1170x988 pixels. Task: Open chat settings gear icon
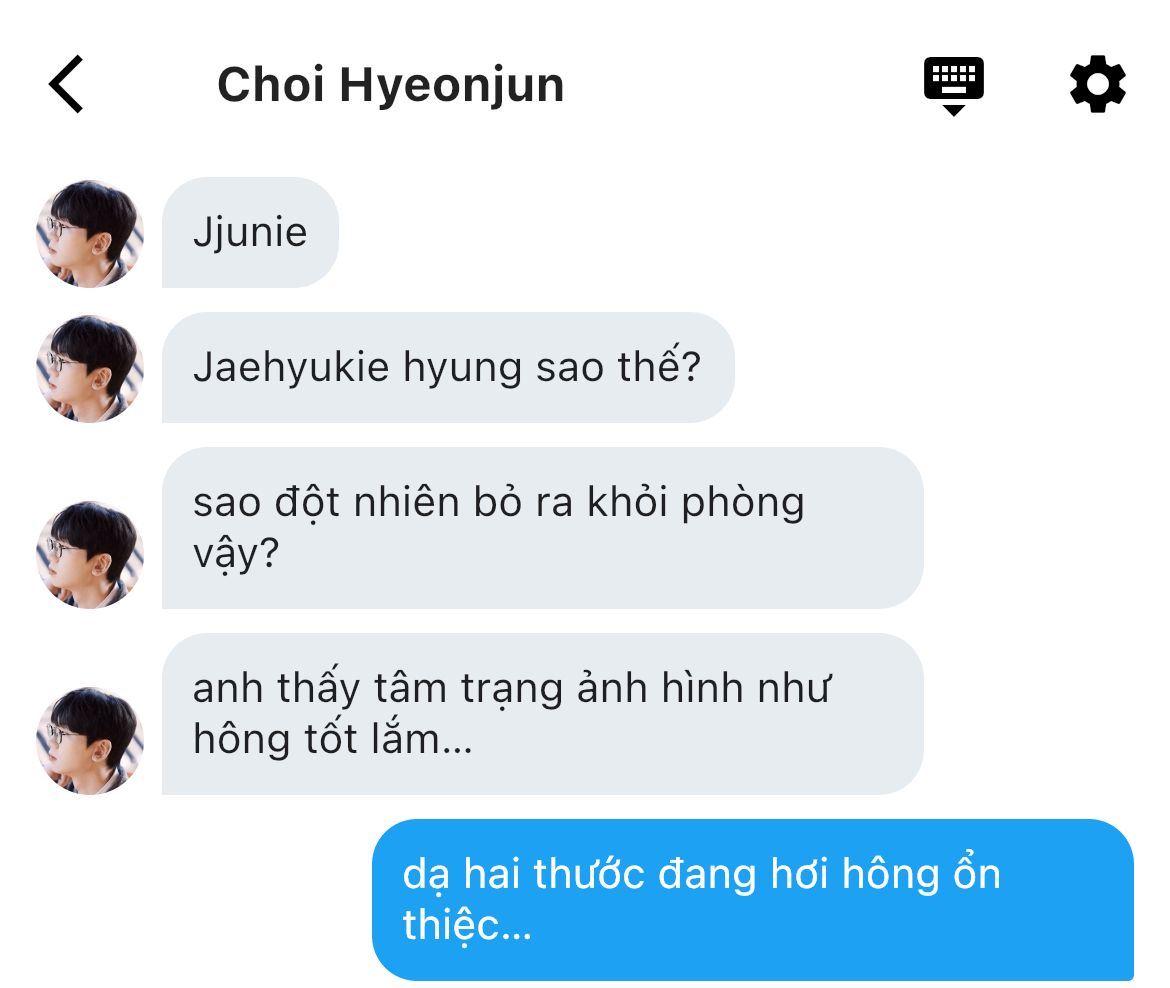[1097, 84]
